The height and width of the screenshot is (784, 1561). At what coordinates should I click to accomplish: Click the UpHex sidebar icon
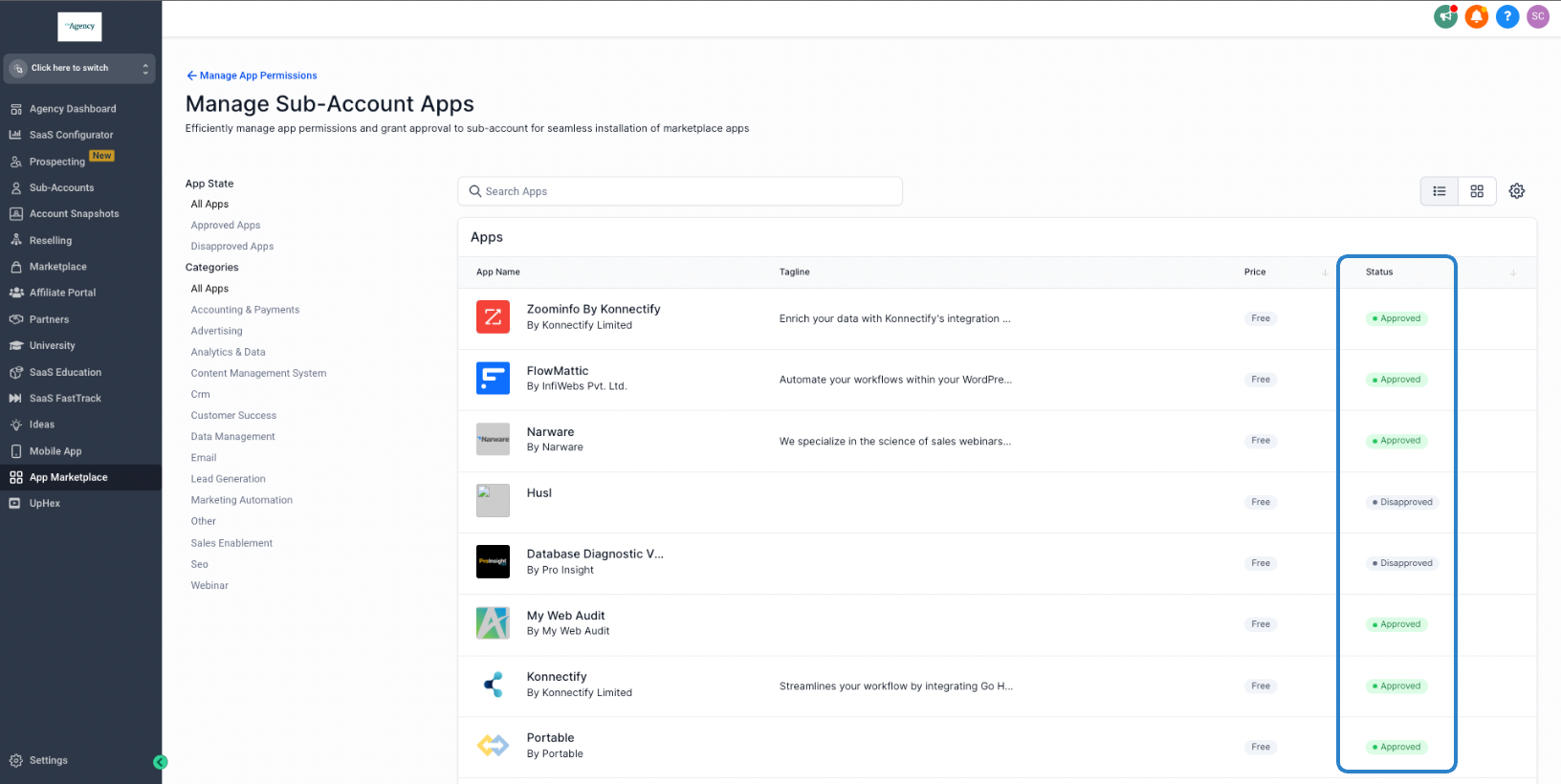pos(15,503)
